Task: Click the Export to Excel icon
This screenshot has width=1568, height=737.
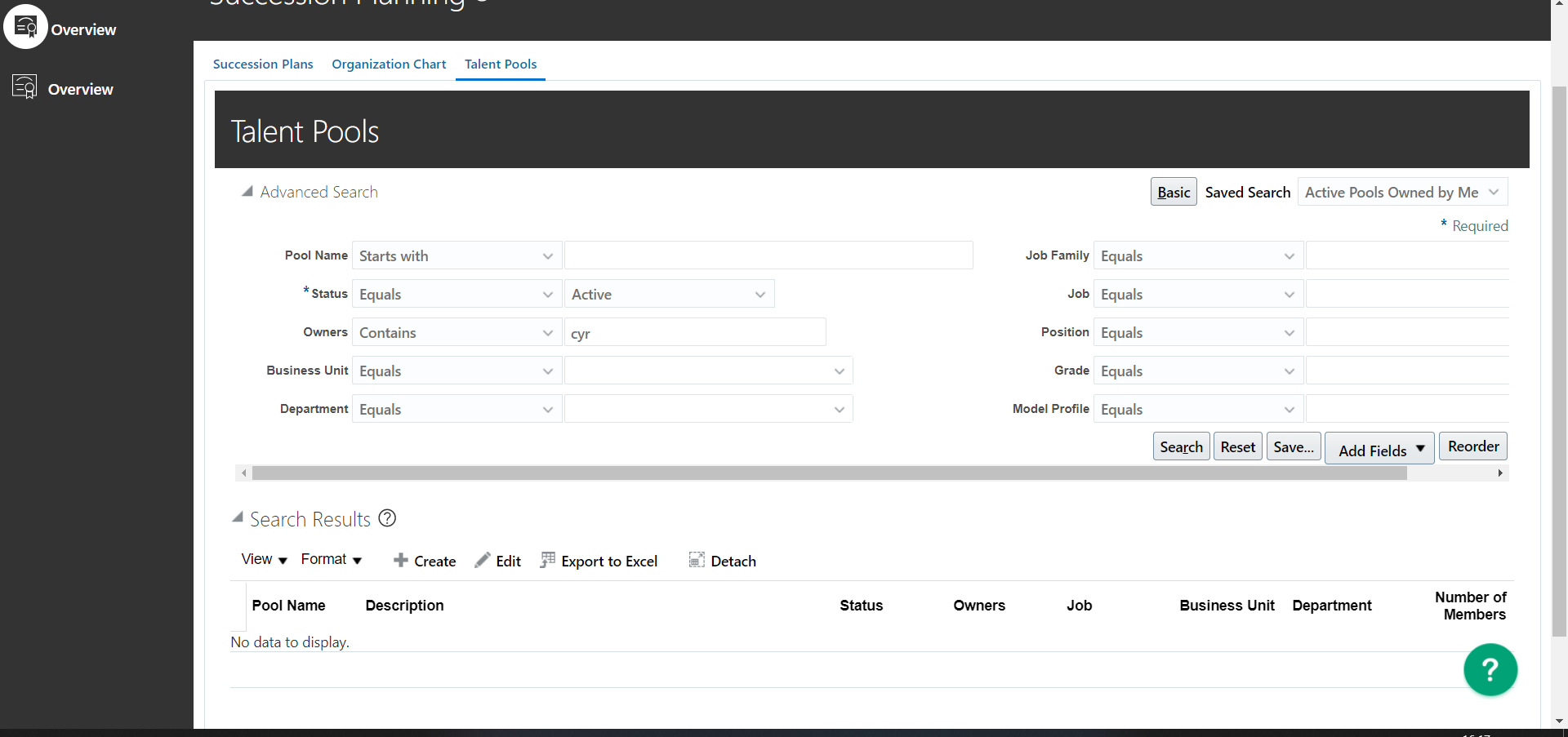Action: (547, 560)
